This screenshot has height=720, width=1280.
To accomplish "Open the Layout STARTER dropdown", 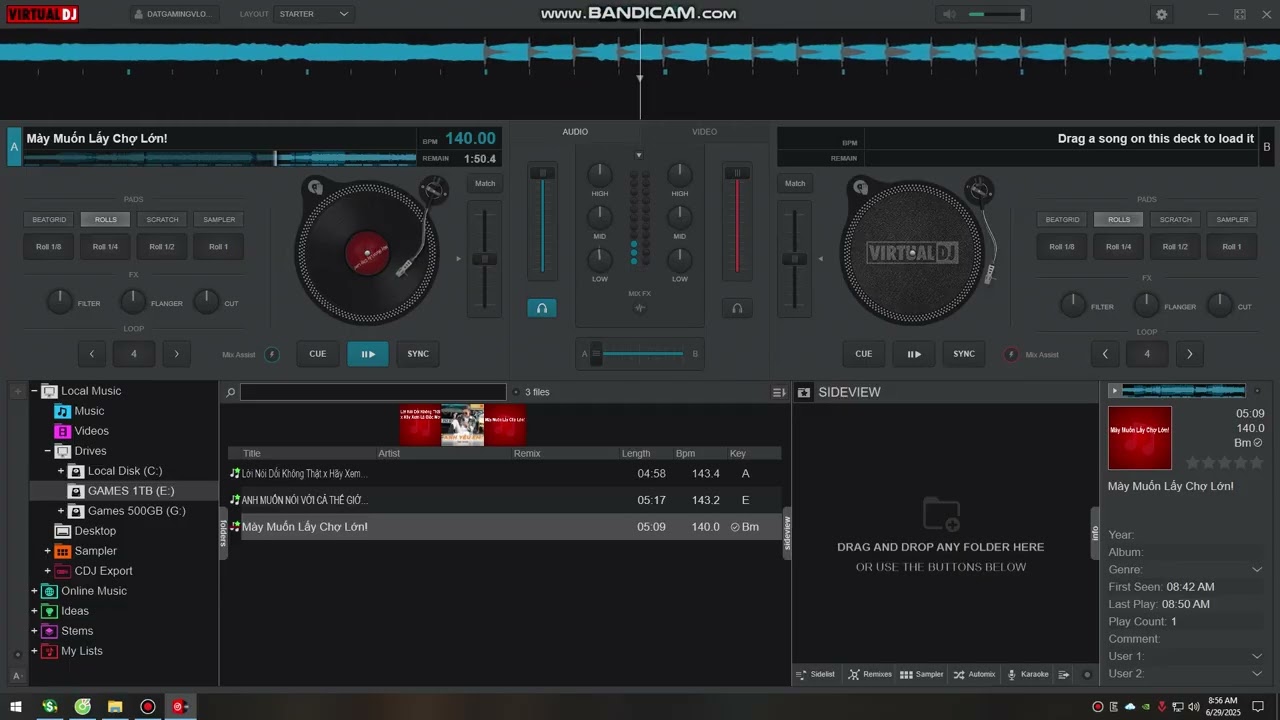I will tap(314, 14).
